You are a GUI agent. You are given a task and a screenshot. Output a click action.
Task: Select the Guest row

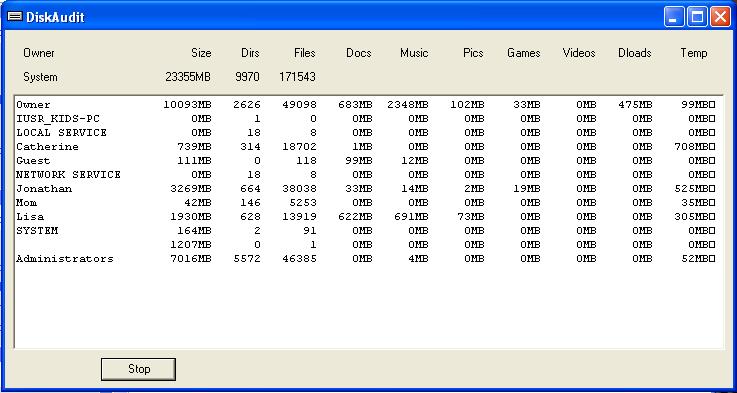366,161
